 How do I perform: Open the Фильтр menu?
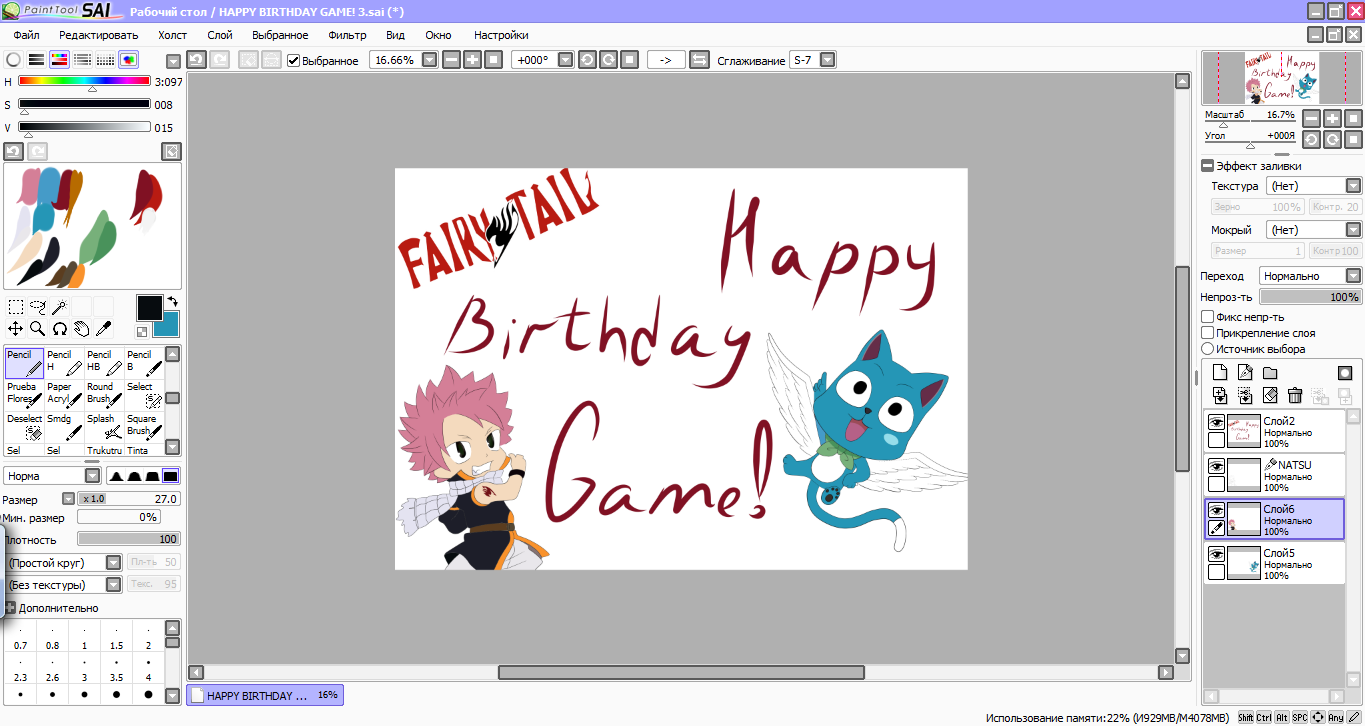(347, 35)
